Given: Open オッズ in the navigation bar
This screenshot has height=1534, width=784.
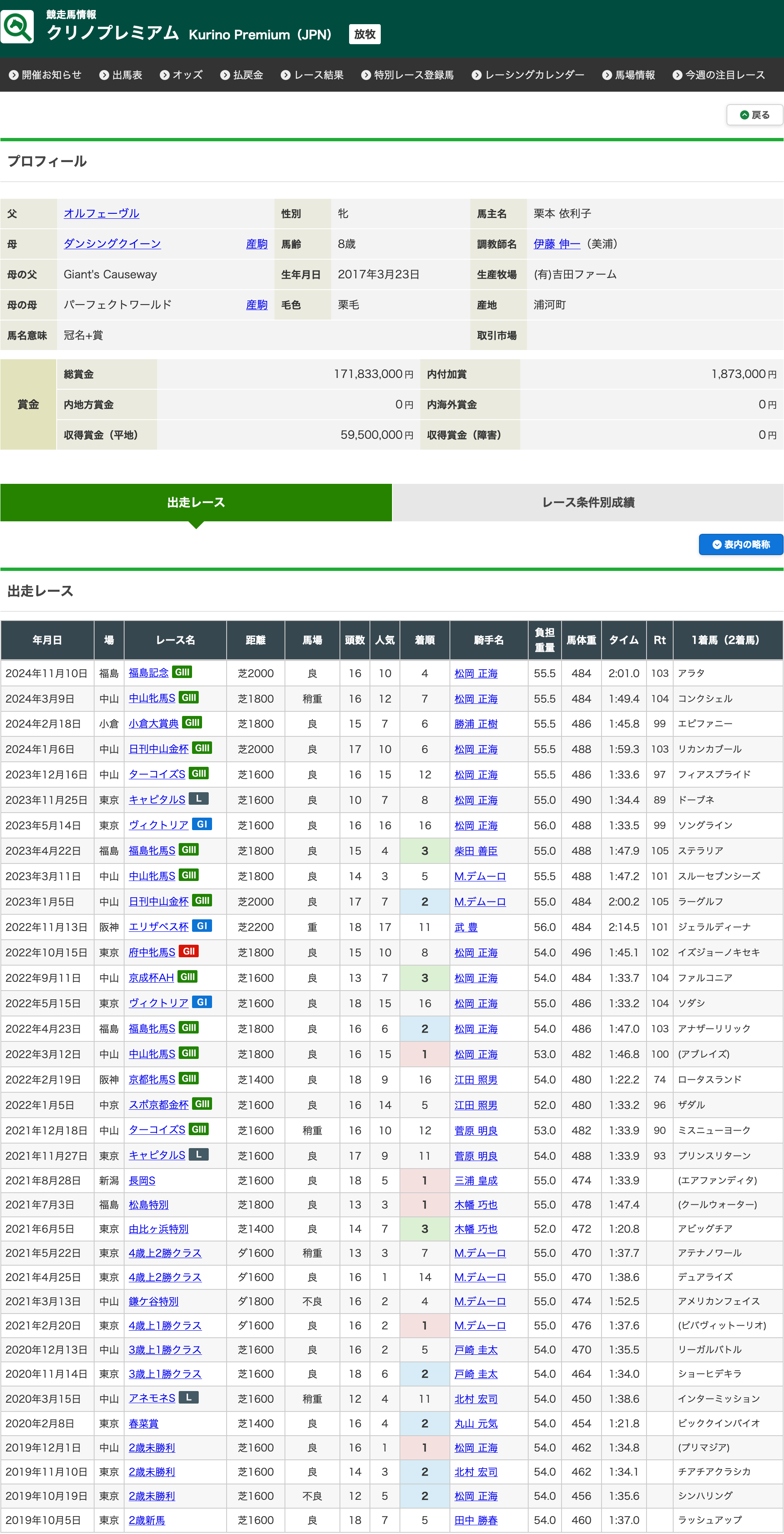Looking at the screenshot, I should 182,75.
